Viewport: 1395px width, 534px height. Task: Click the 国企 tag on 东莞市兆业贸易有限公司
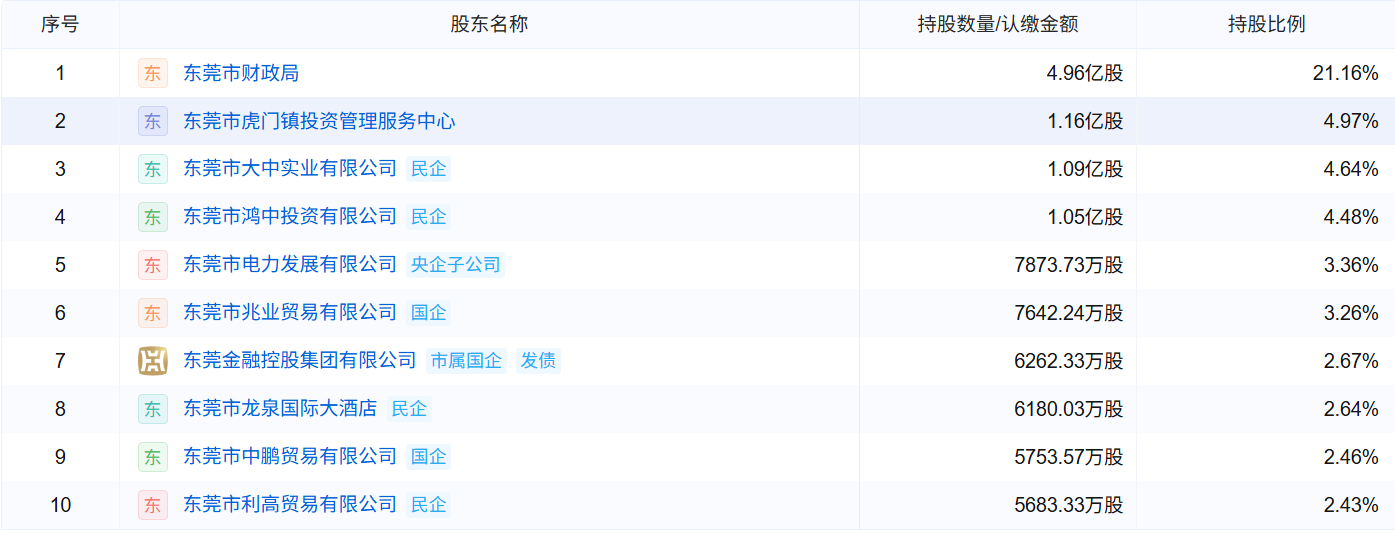(429, 313)
